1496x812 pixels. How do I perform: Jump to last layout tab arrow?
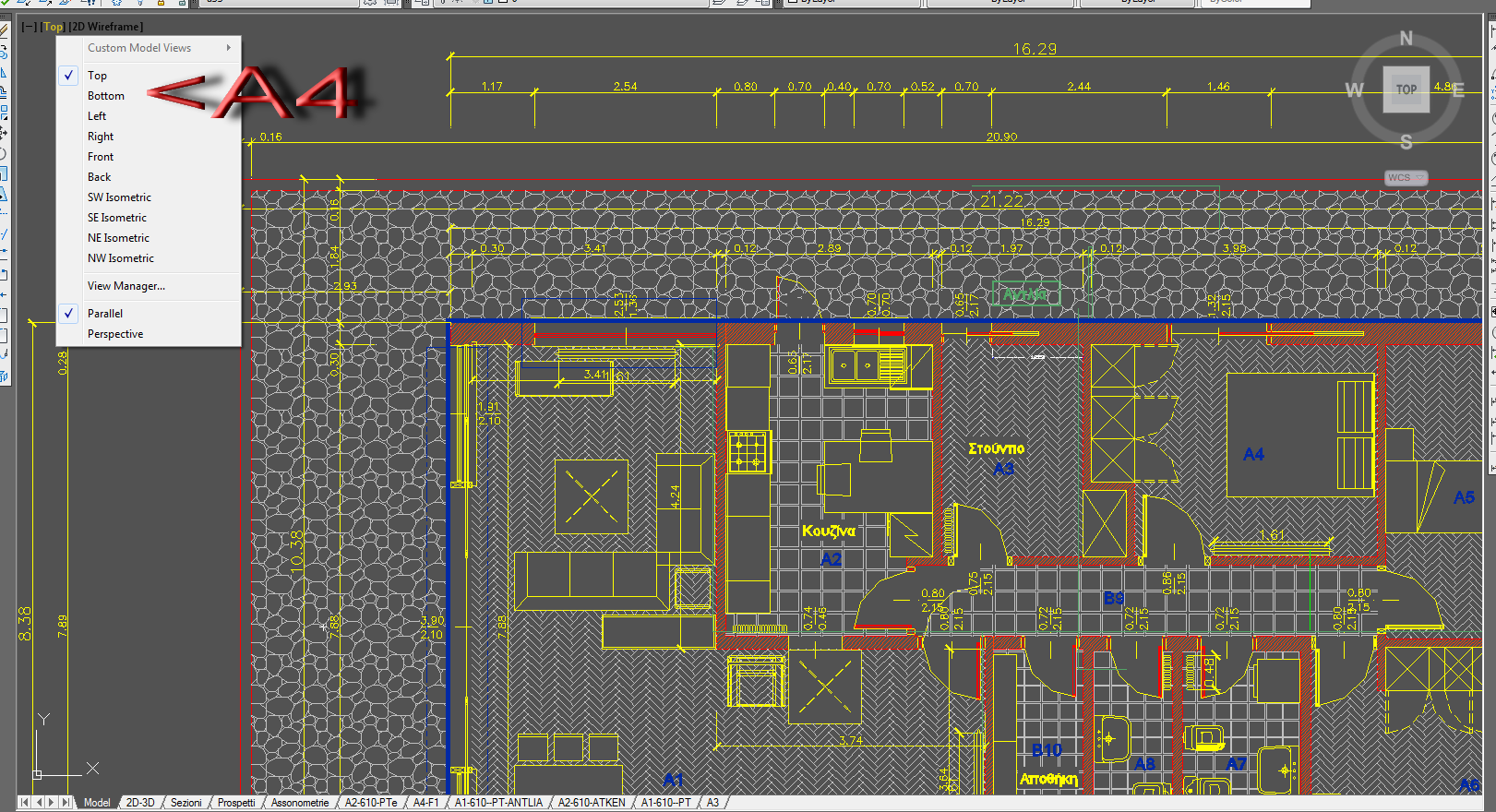tap(65, 803)
